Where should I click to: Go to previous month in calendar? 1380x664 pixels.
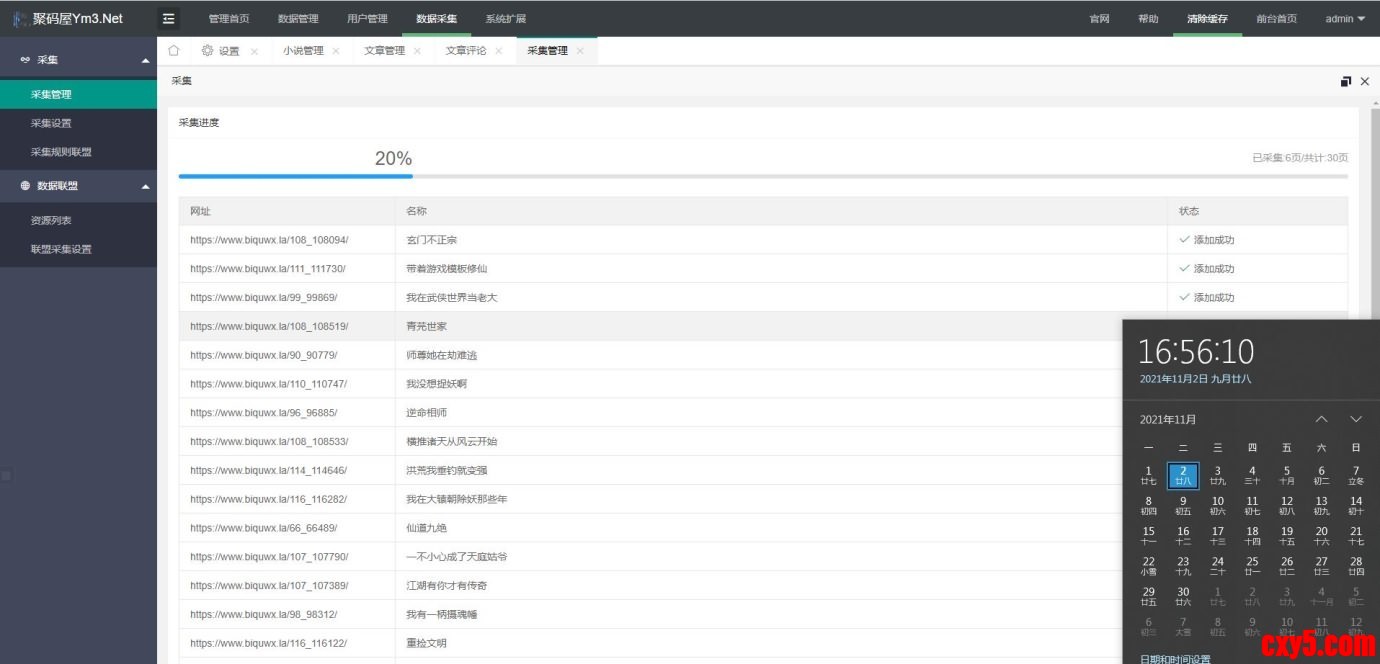coord(1321,419)
